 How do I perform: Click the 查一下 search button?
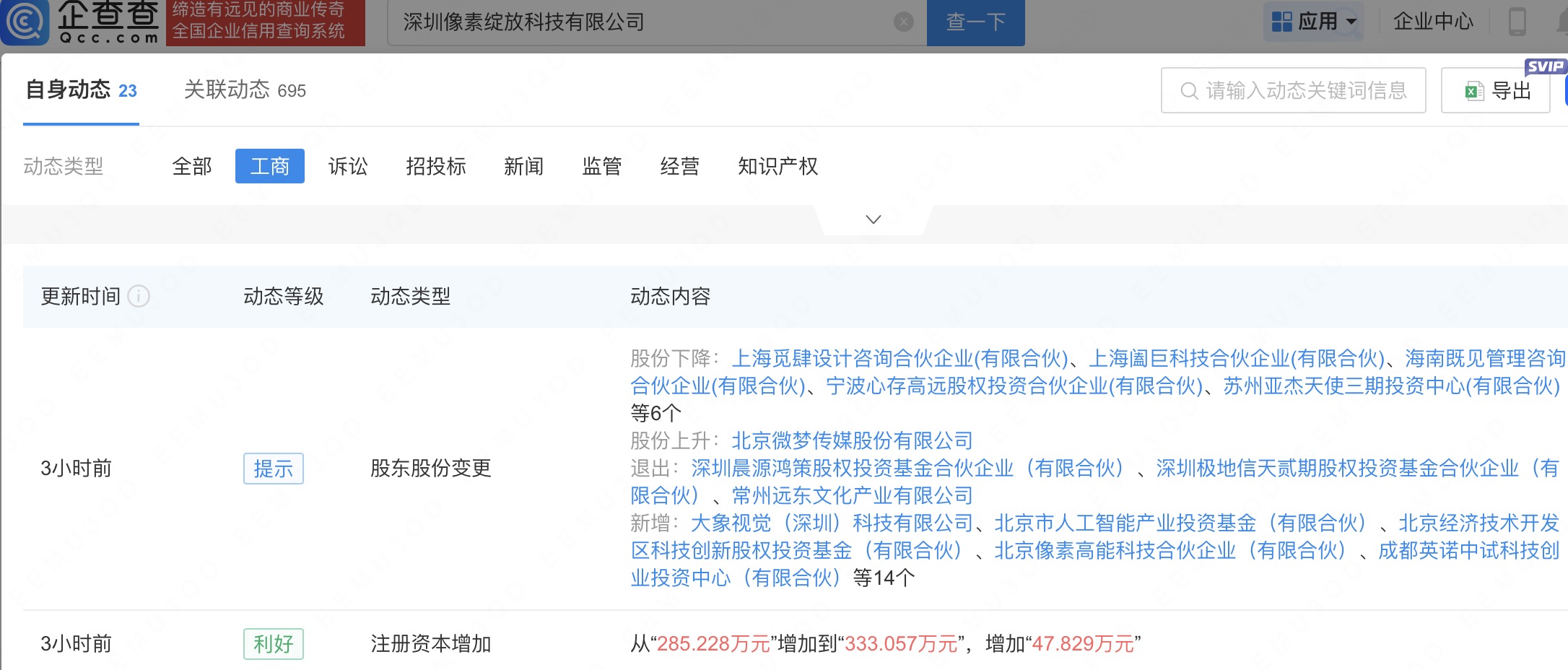pyautogui.click(x=975, y=22)
